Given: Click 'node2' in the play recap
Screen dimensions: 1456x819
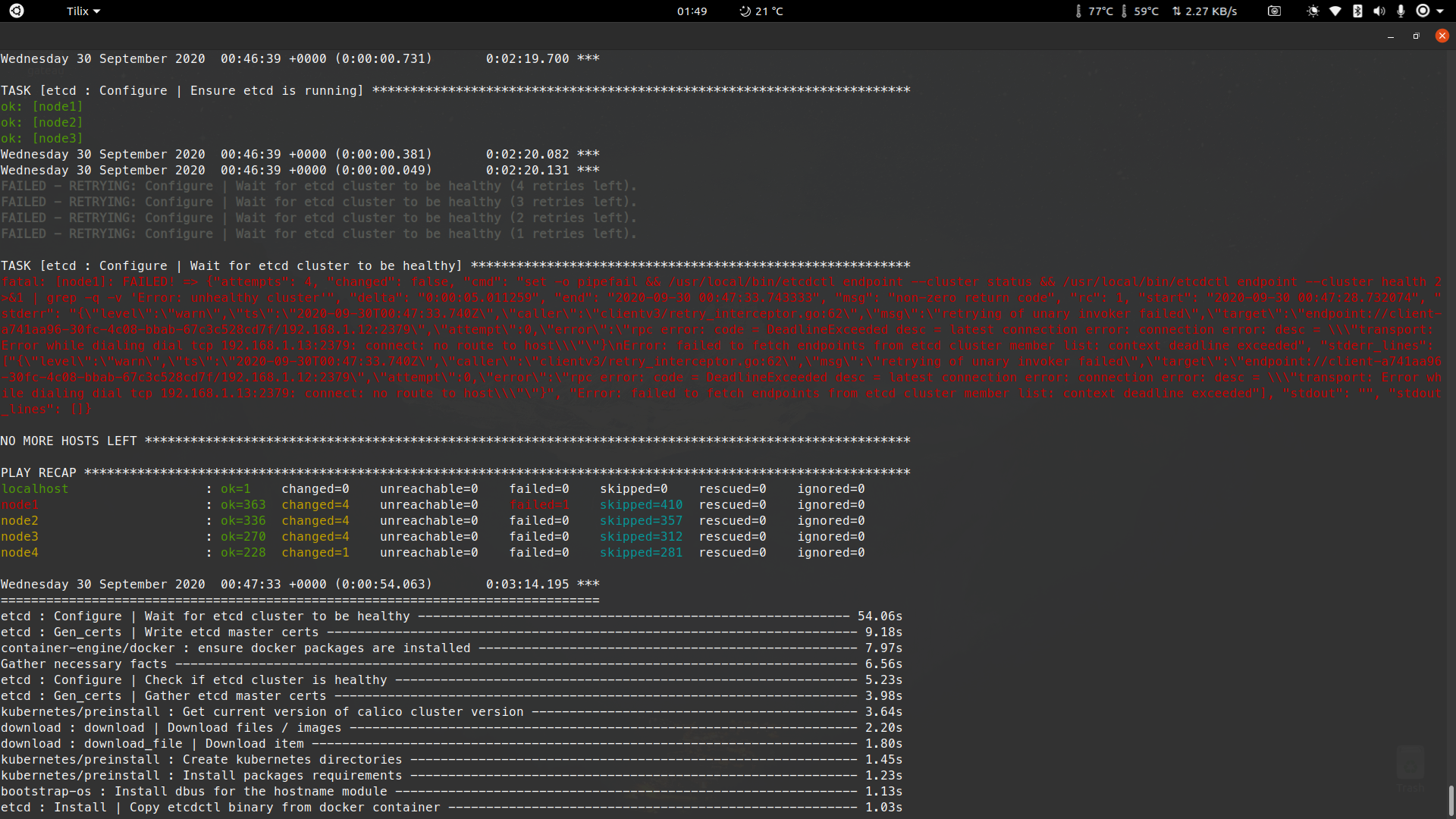Looking at the screenshot, I should pyautogui.click(x=20, y=520).
